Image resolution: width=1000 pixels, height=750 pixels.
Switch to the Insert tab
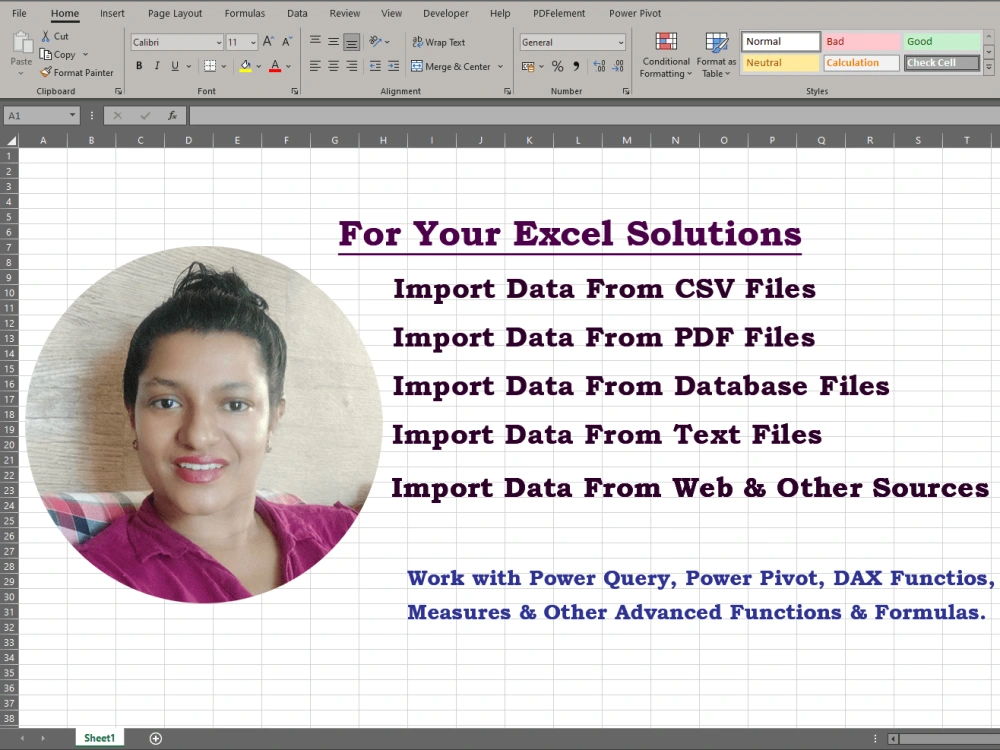pos(112,13)
